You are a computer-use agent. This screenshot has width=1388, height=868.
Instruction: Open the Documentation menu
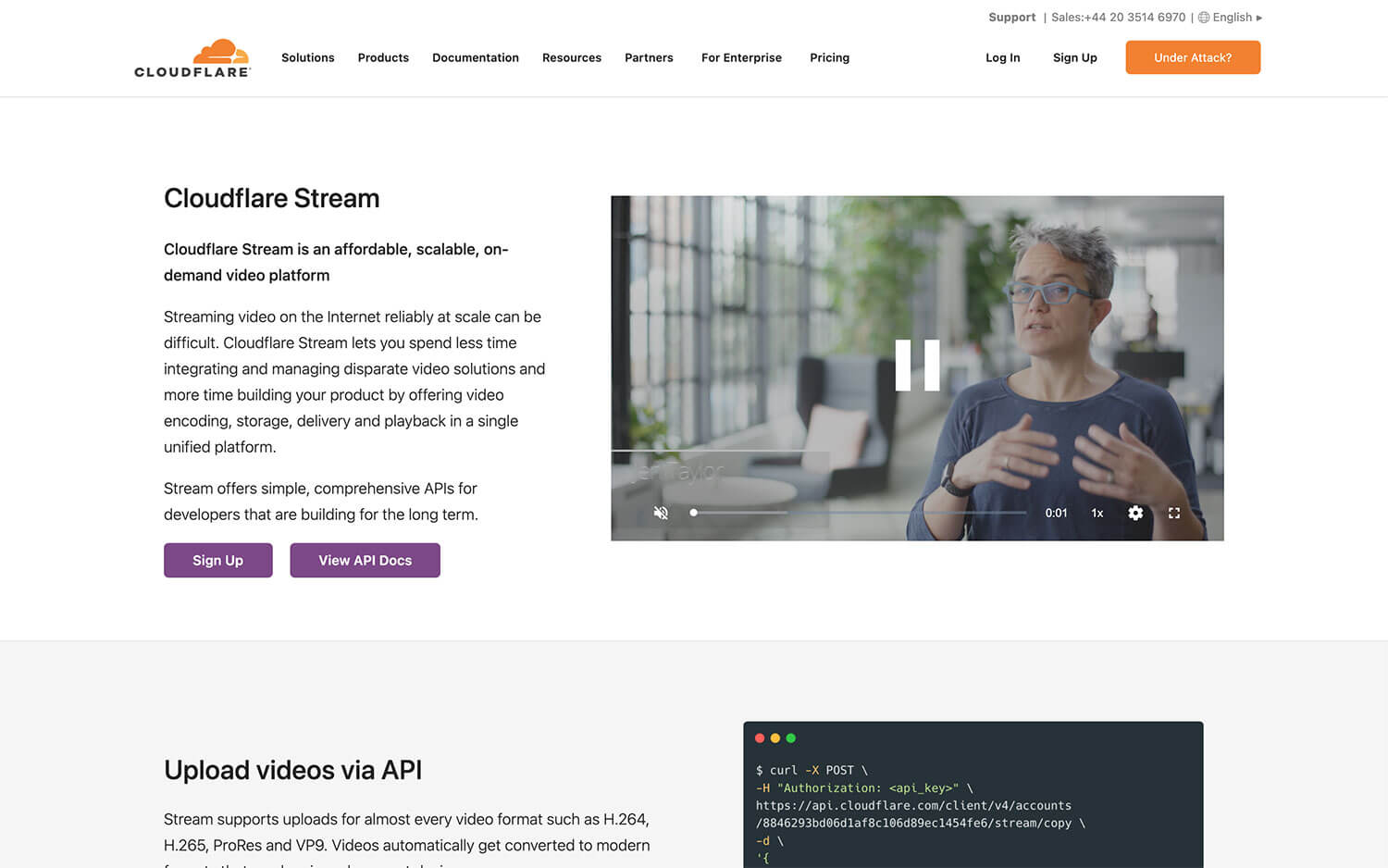point(476,57)
